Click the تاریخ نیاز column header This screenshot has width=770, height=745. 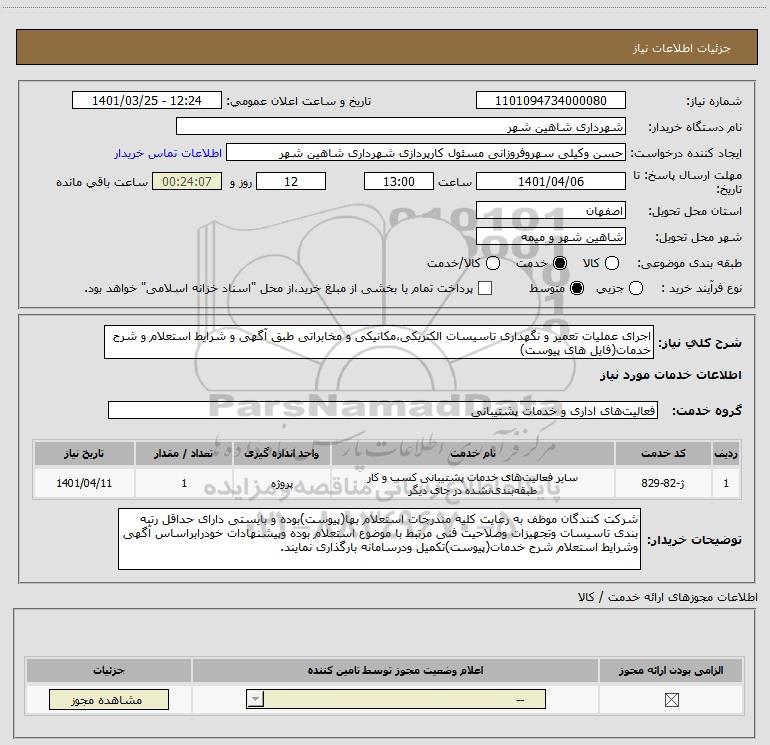click(84, 453)
